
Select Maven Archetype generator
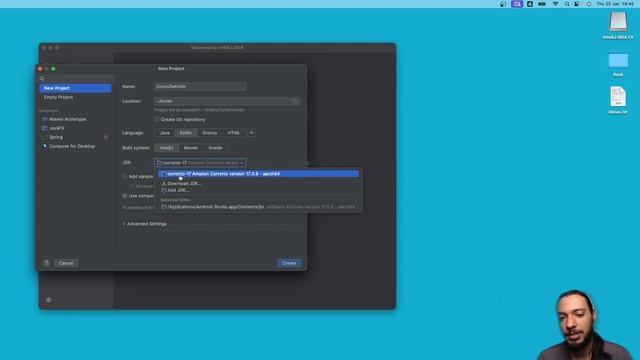(x=67, y=119)
